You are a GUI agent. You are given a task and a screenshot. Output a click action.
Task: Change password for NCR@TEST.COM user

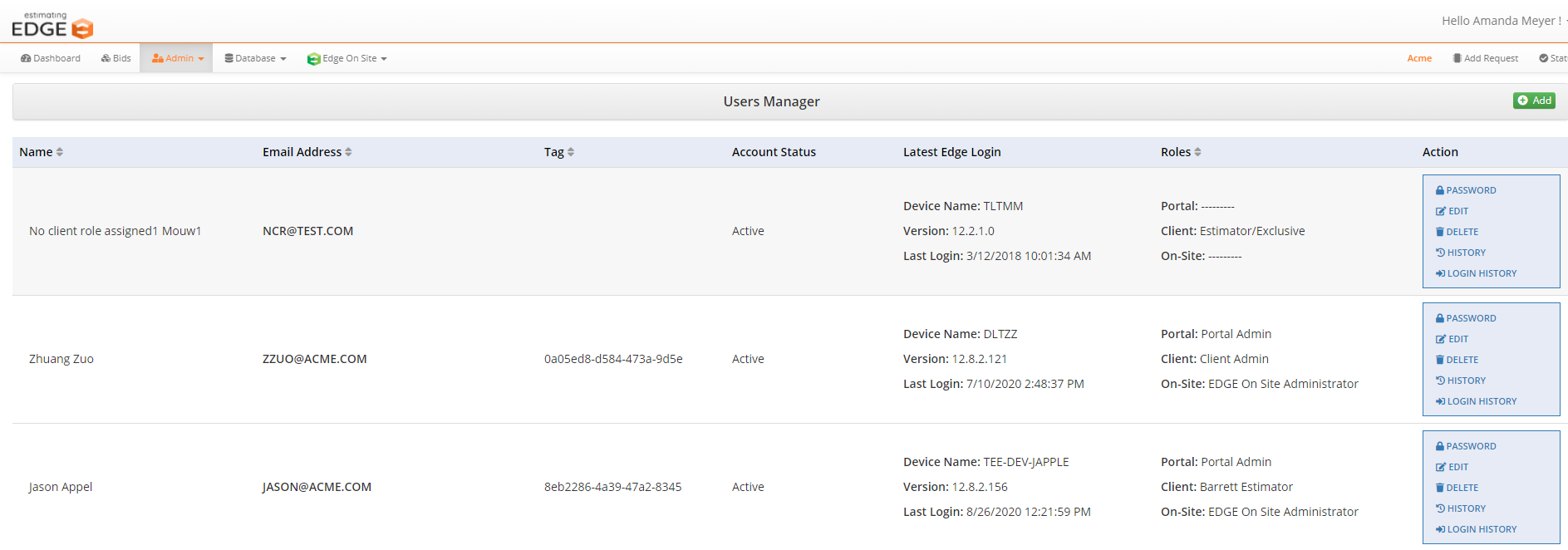tap(1466, 190)
